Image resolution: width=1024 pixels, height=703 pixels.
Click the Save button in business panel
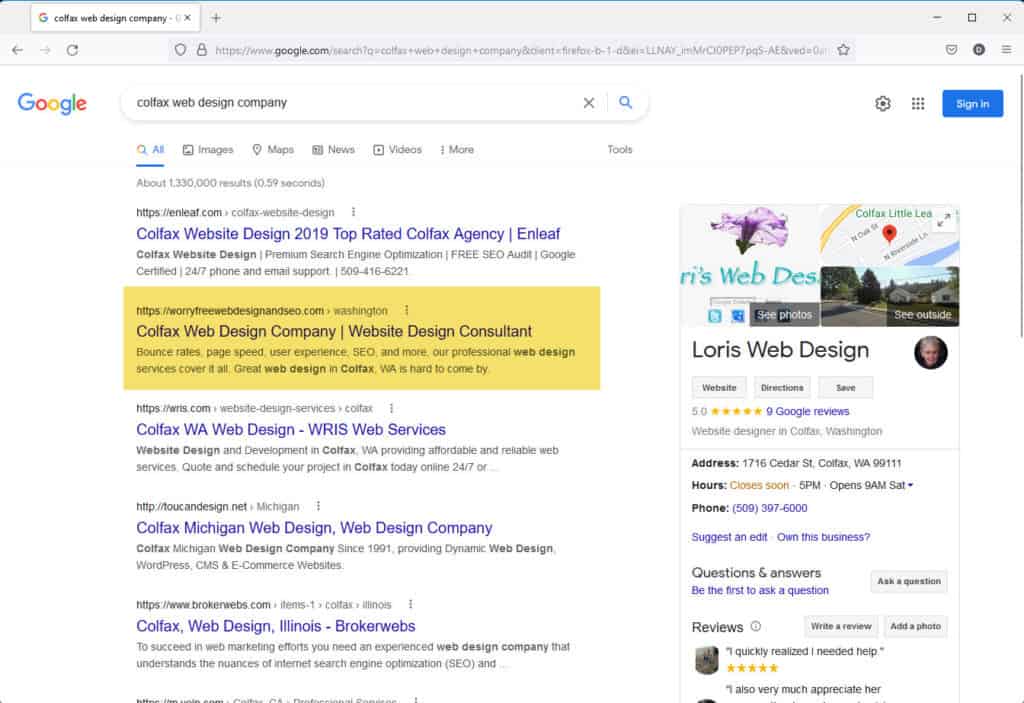[x=846, y=387]
